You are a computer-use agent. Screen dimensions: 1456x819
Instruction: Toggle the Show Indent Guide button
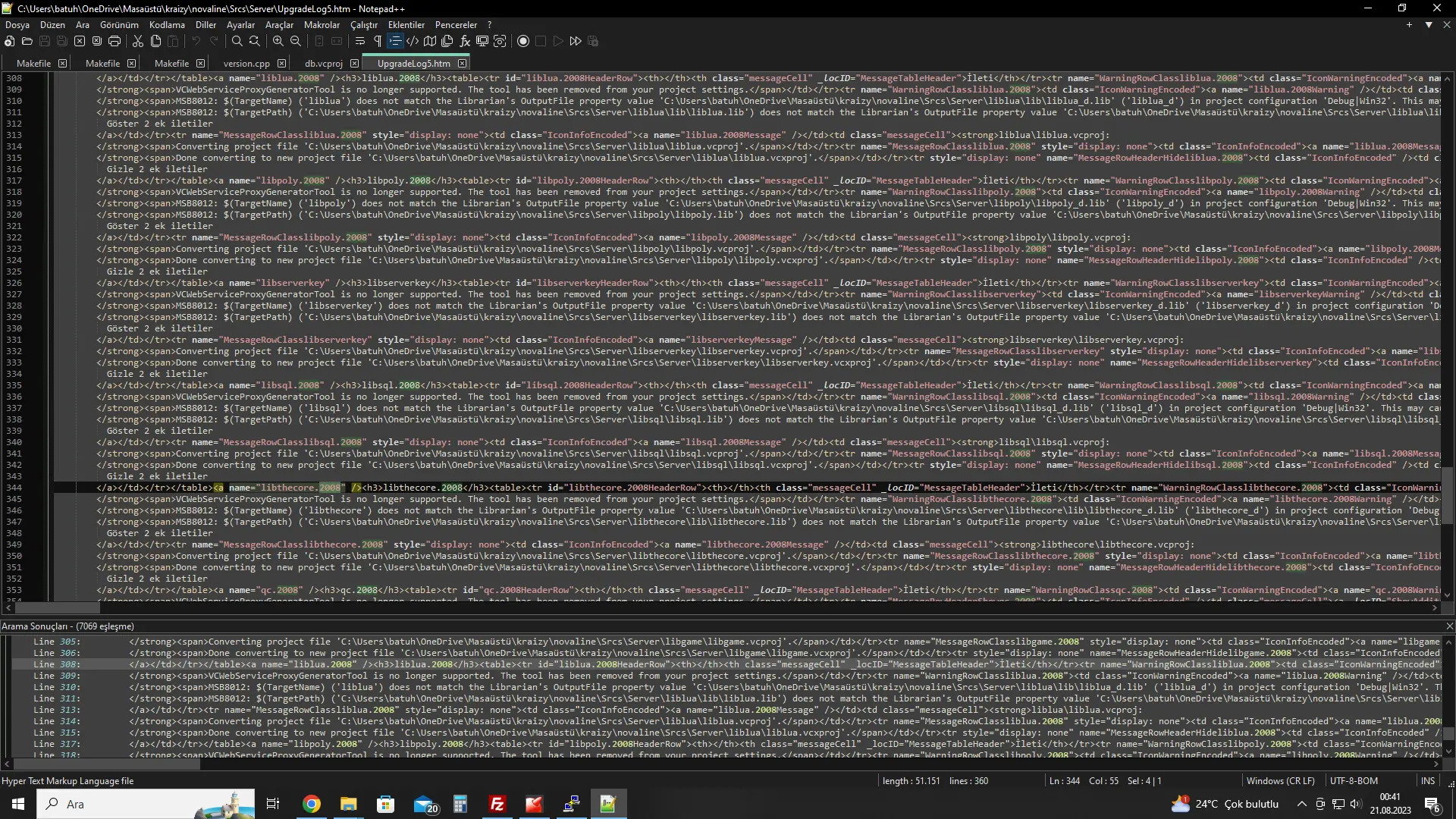click(395, 41)
